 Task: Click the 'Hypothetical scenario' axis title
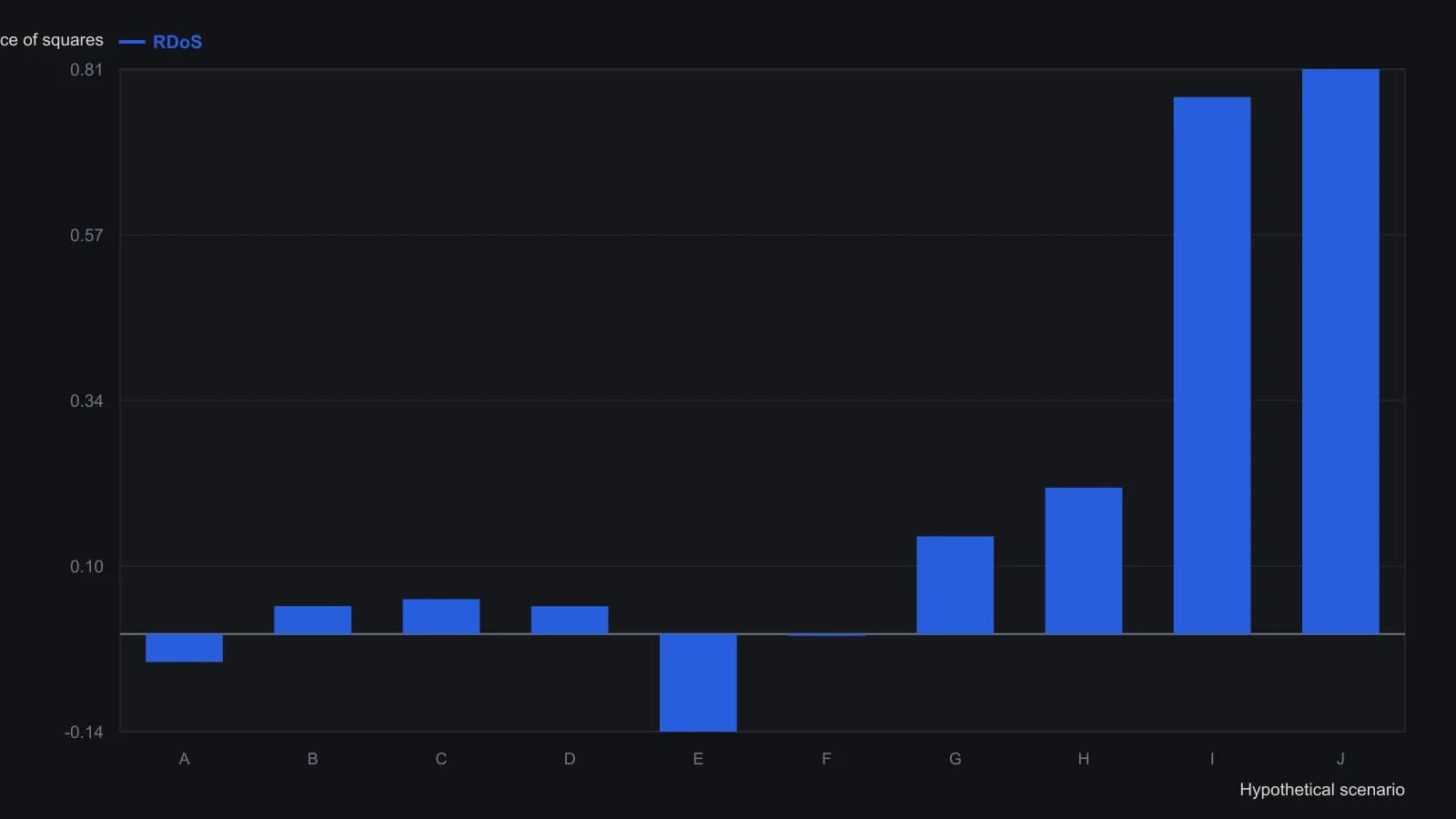click(x=1321, y=790)
